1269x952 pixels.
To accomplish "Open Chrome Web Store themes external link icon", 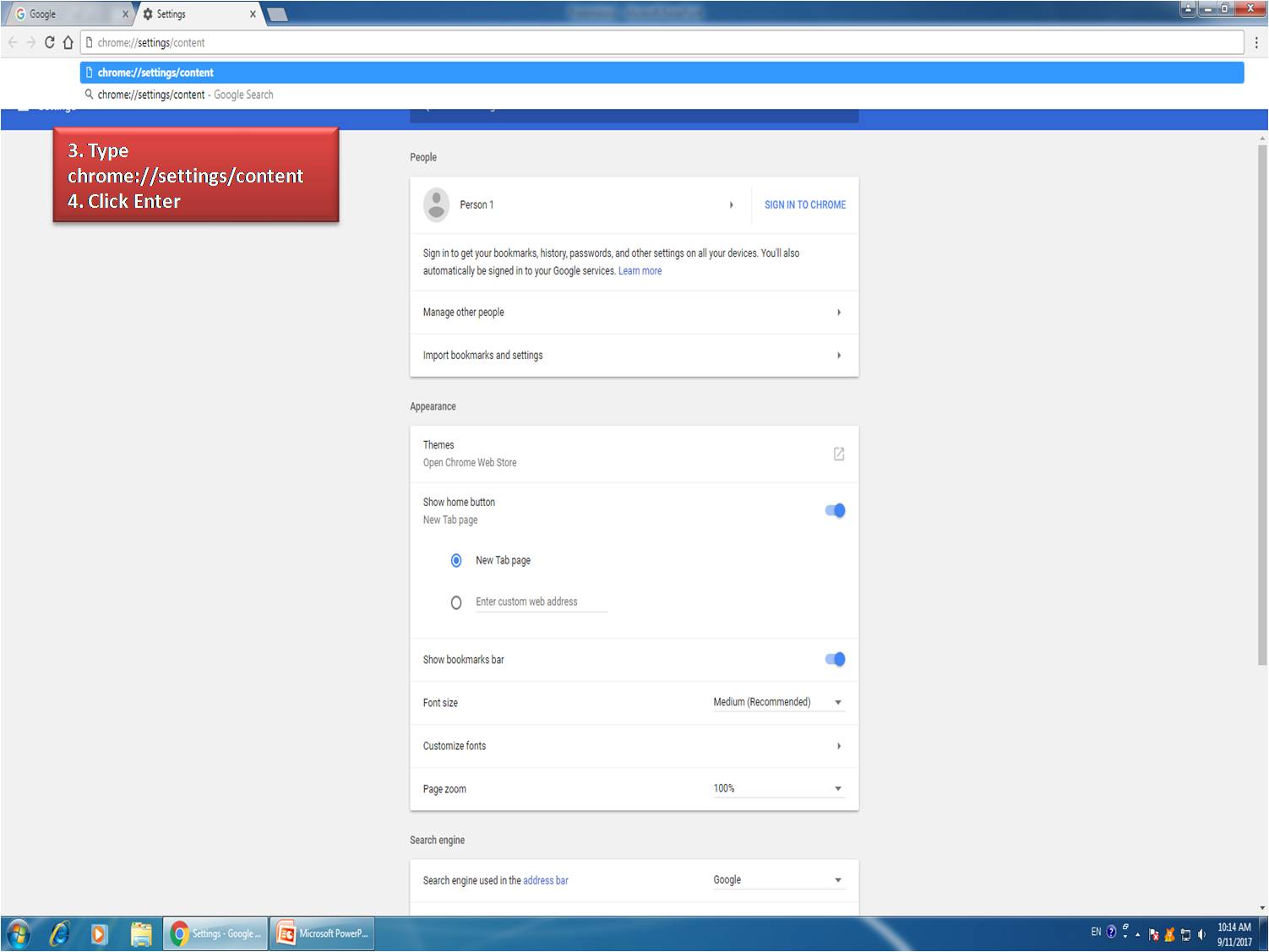I will (x=839, y=454).
